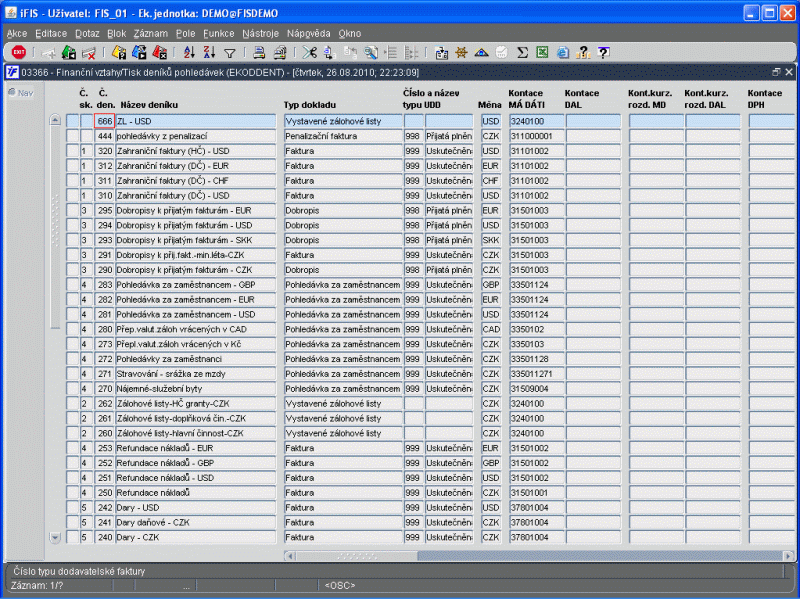The height and width of the screenshot is (599, 800).
Task: Click the account cell 311000001
Action: pos(536,136)
